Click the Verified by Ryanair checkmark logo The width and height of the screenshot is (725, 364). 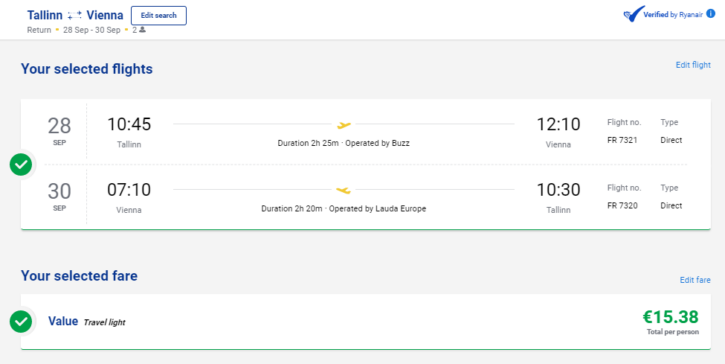coord(633,14)
